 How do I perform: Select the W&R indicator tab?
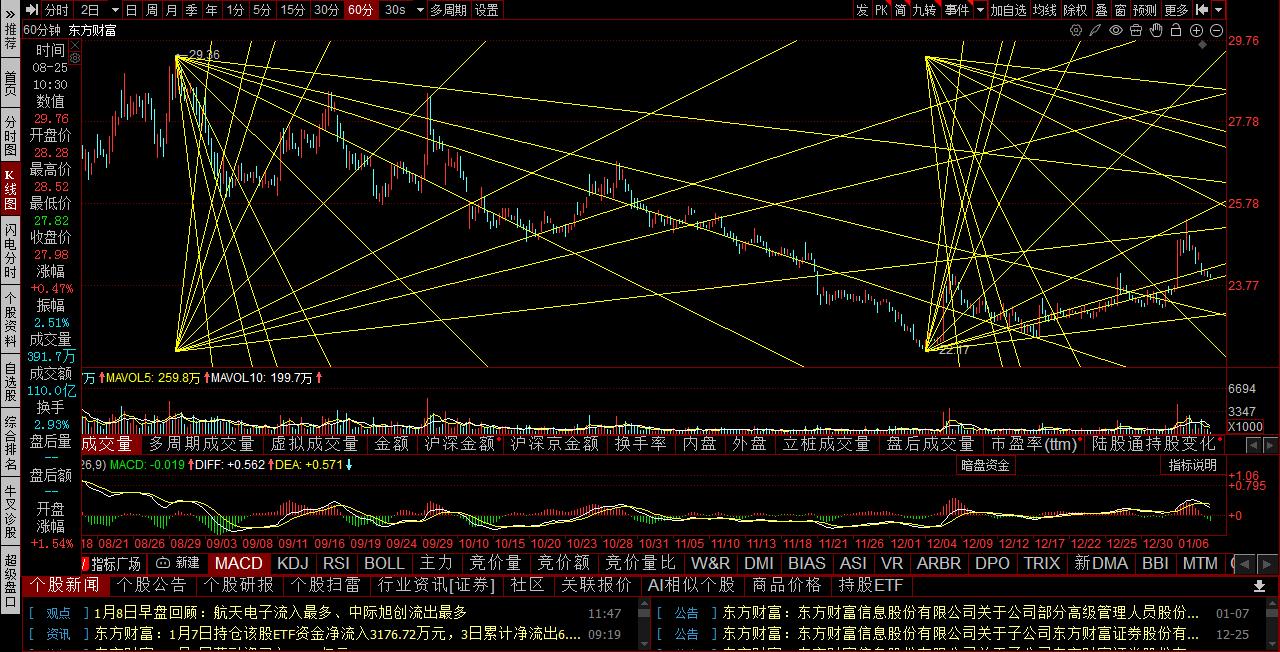(x=711, y=563)
